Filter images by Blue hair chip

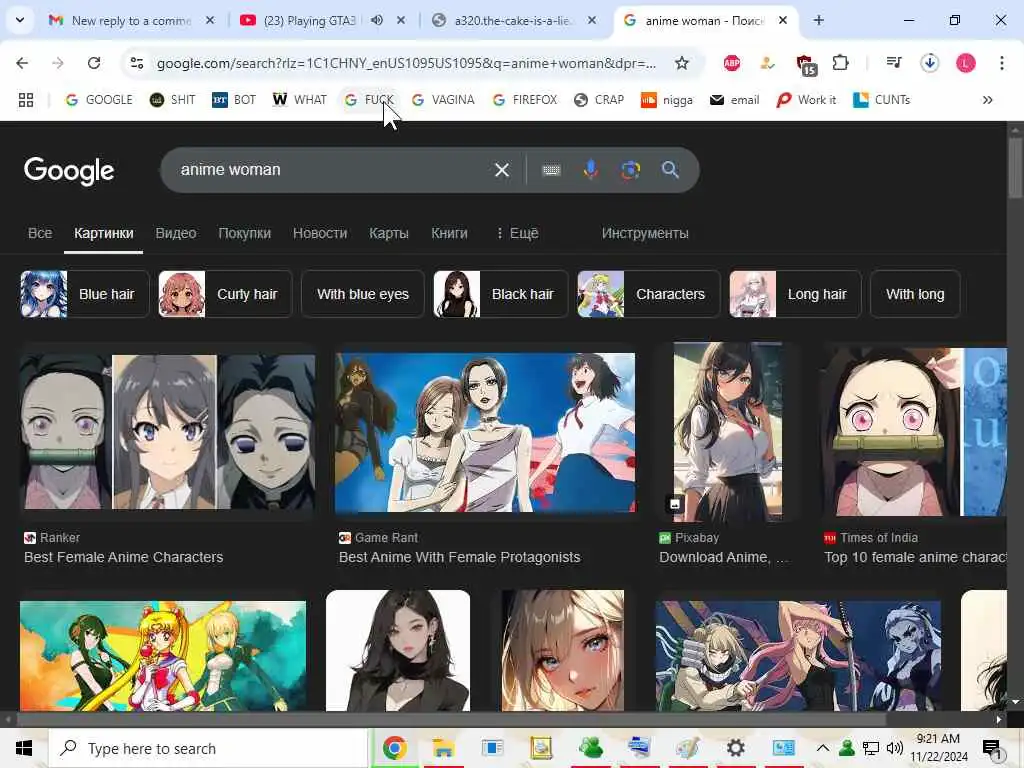tap(85, 294)
